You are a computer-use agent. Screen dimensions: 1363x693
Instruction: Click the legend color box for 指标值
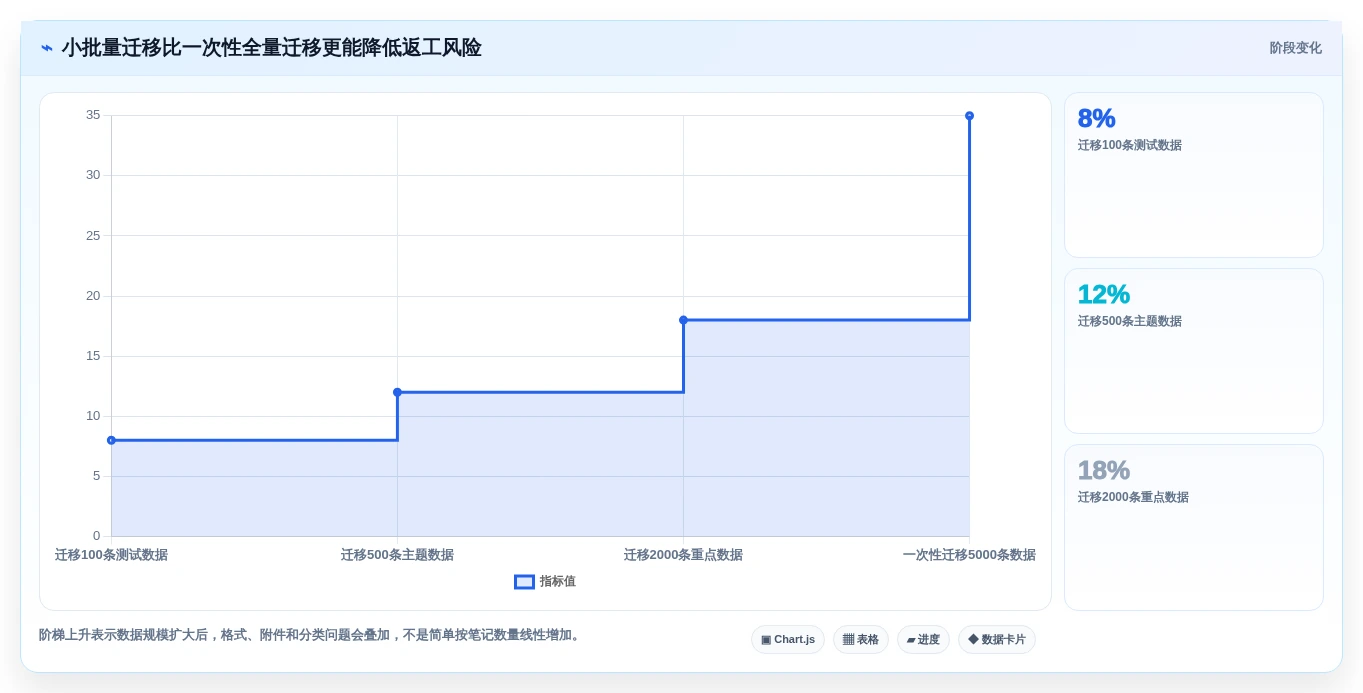[x=524, y=582]
